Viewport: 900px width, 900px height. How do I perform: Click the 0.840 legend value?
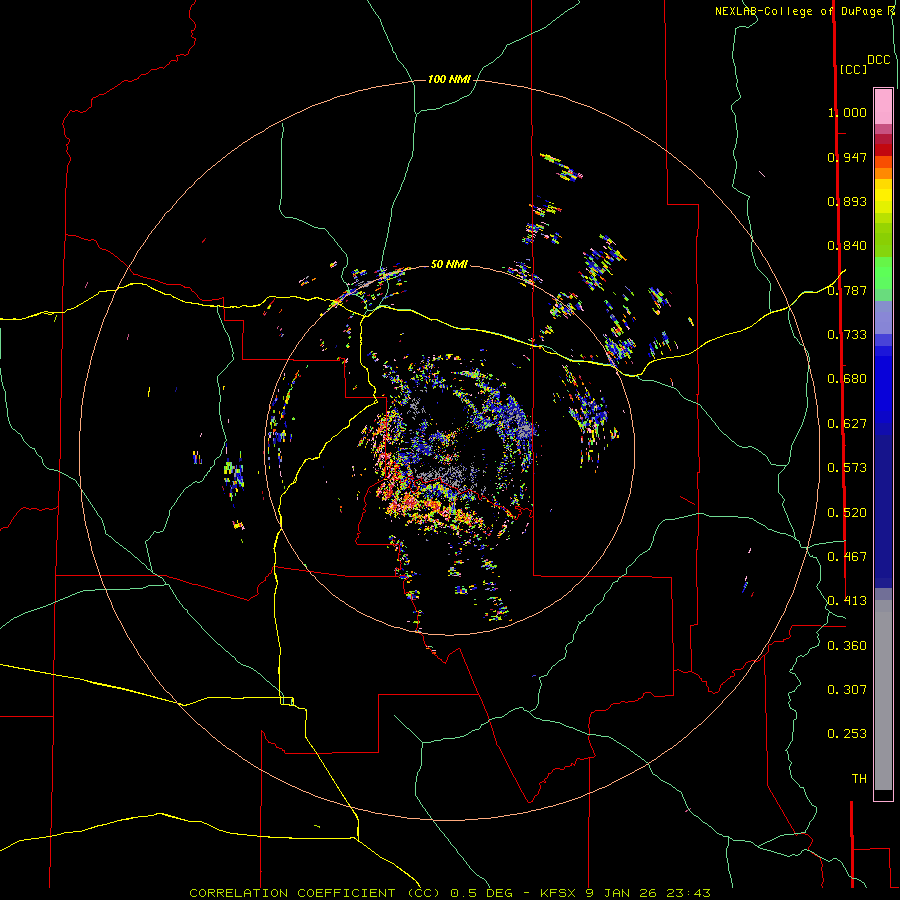click(x=847, y=246)
